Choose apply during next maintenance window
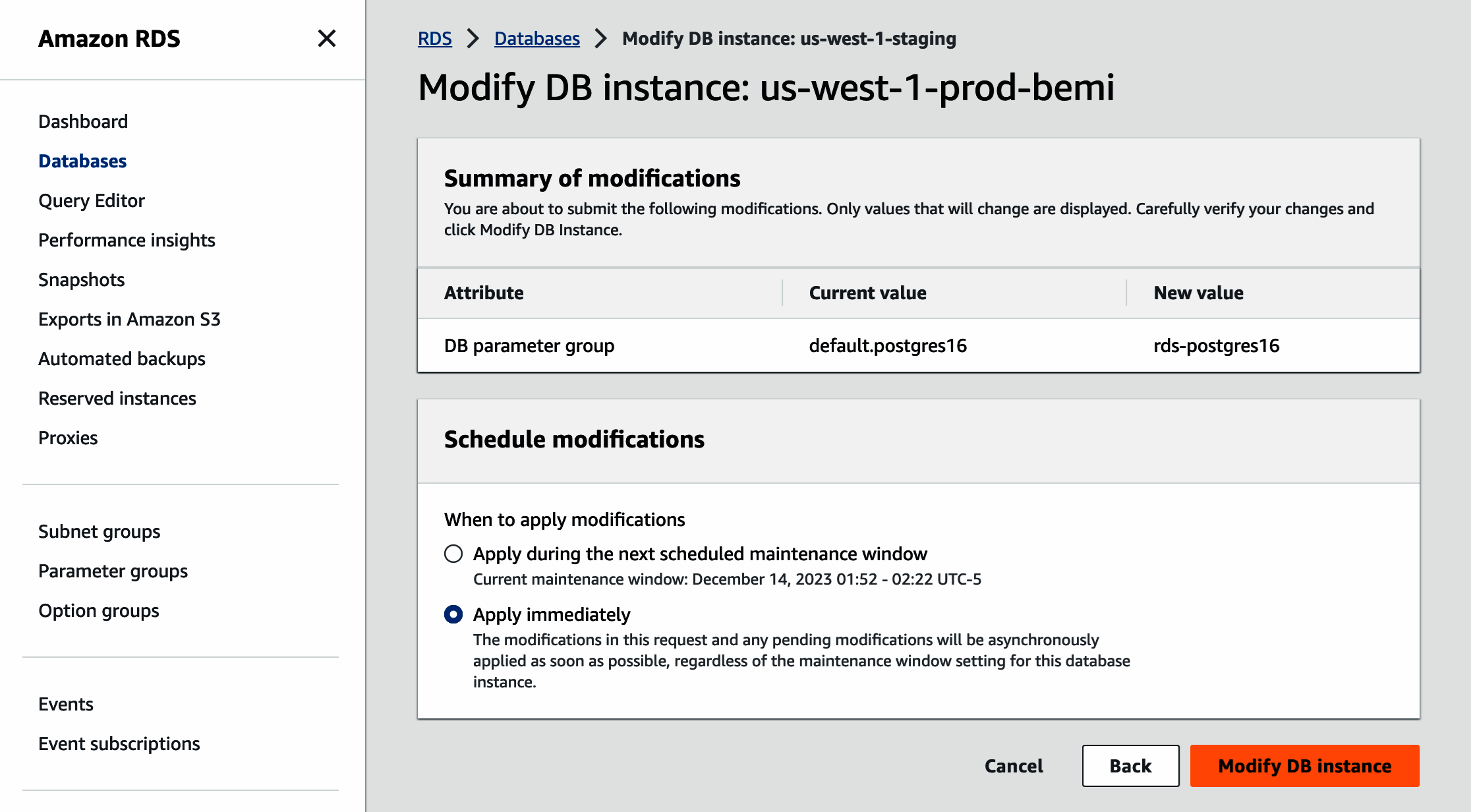 tap(453, 554)
